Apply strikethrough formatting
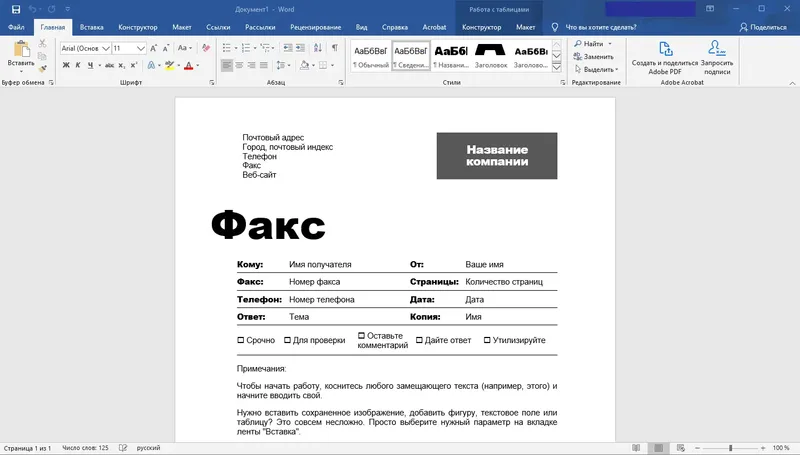 109,65
